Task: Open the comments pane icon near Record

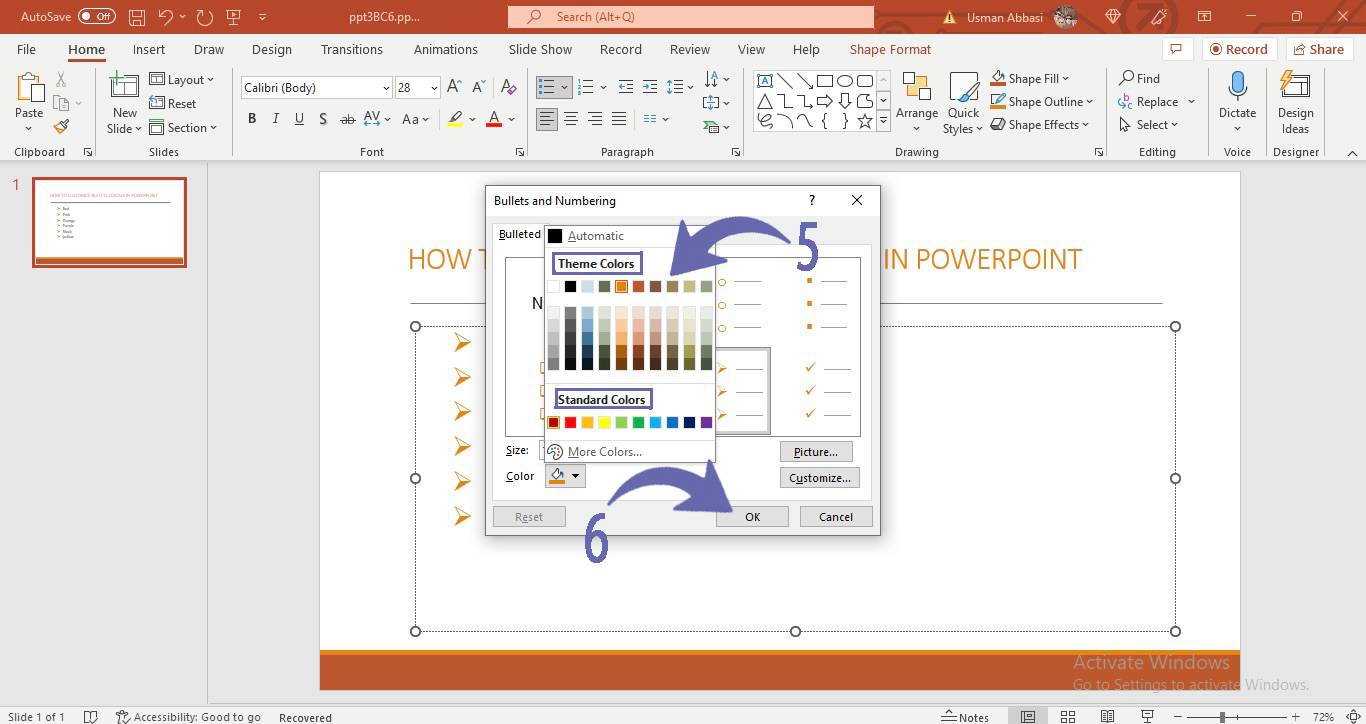Action: click(x=1177, y=49)
